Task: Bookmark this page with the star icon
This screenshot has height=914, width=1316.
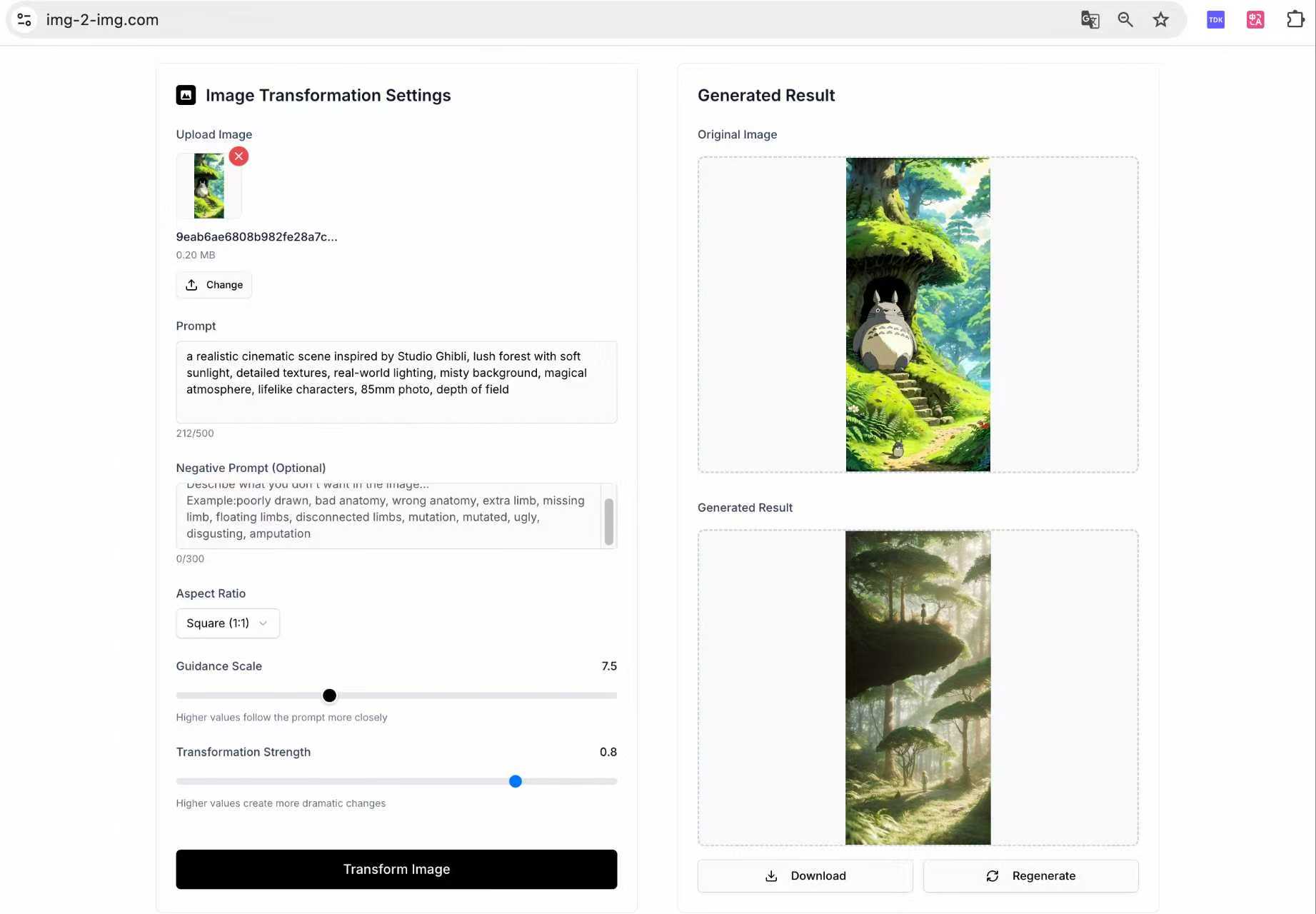Action: coord(1161,19)
